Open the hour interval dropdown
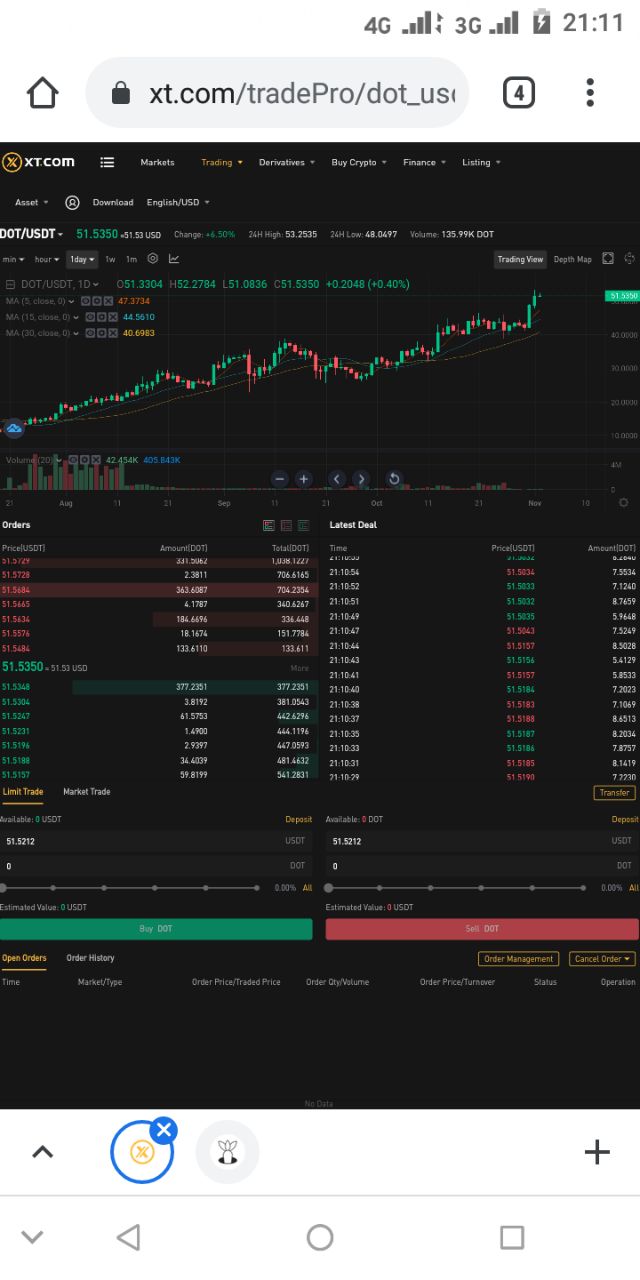640x1280 pixels. [47, 259]
